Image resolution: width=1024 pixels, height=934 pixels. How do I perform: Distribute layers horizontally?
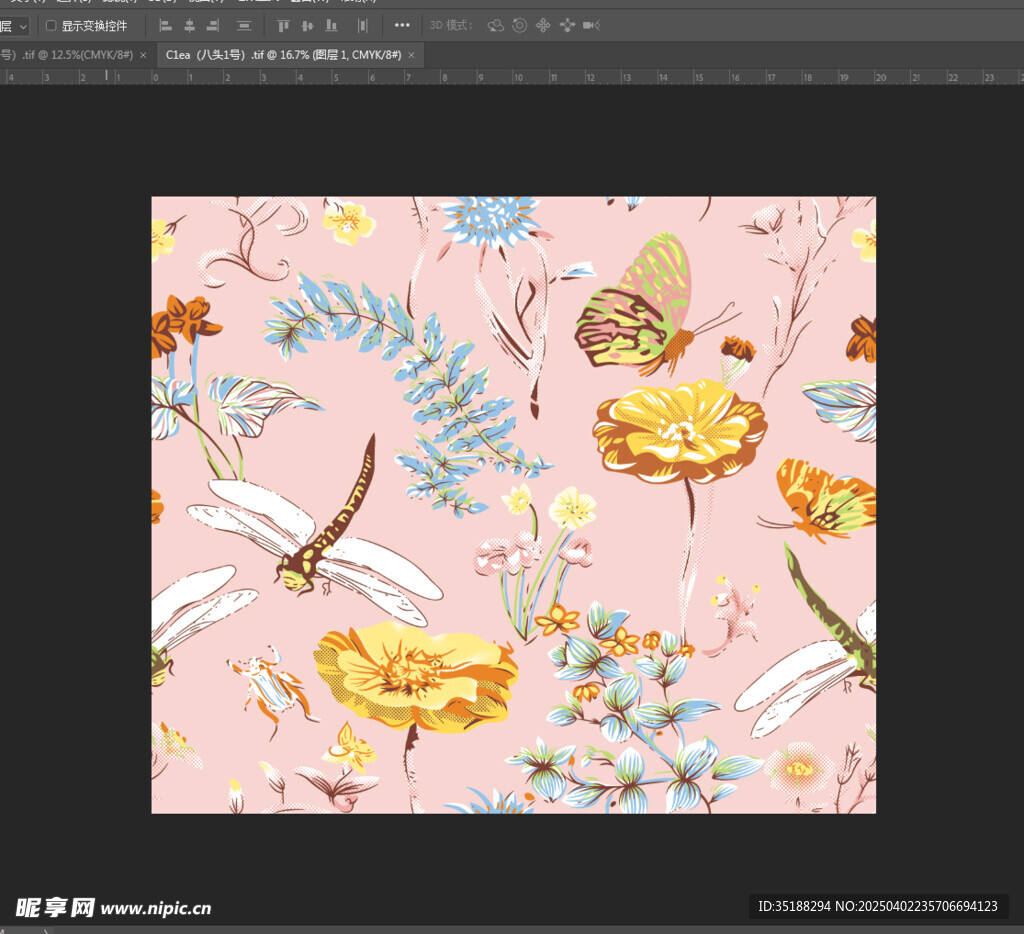point(362,26)
